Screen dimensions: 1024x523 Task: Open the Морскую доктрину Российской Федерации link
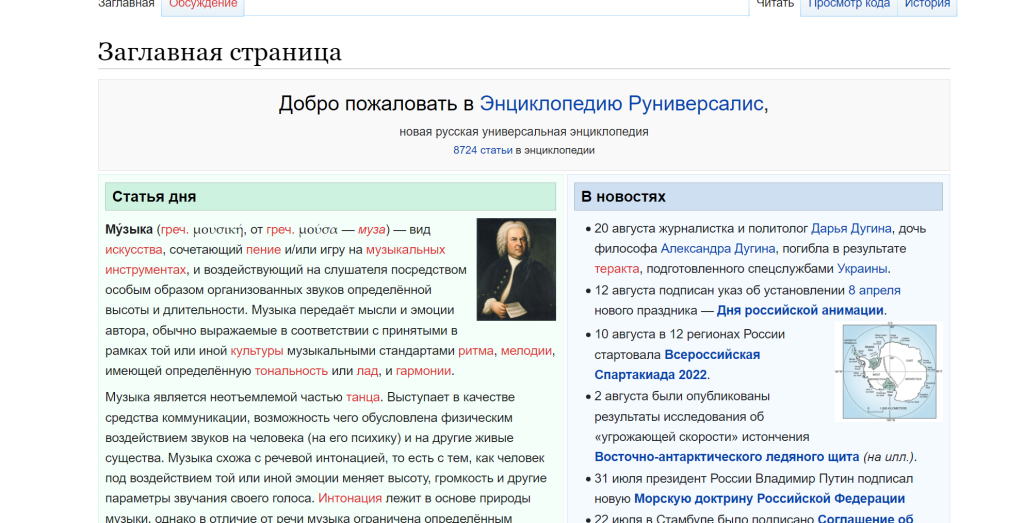coord(769,499)
